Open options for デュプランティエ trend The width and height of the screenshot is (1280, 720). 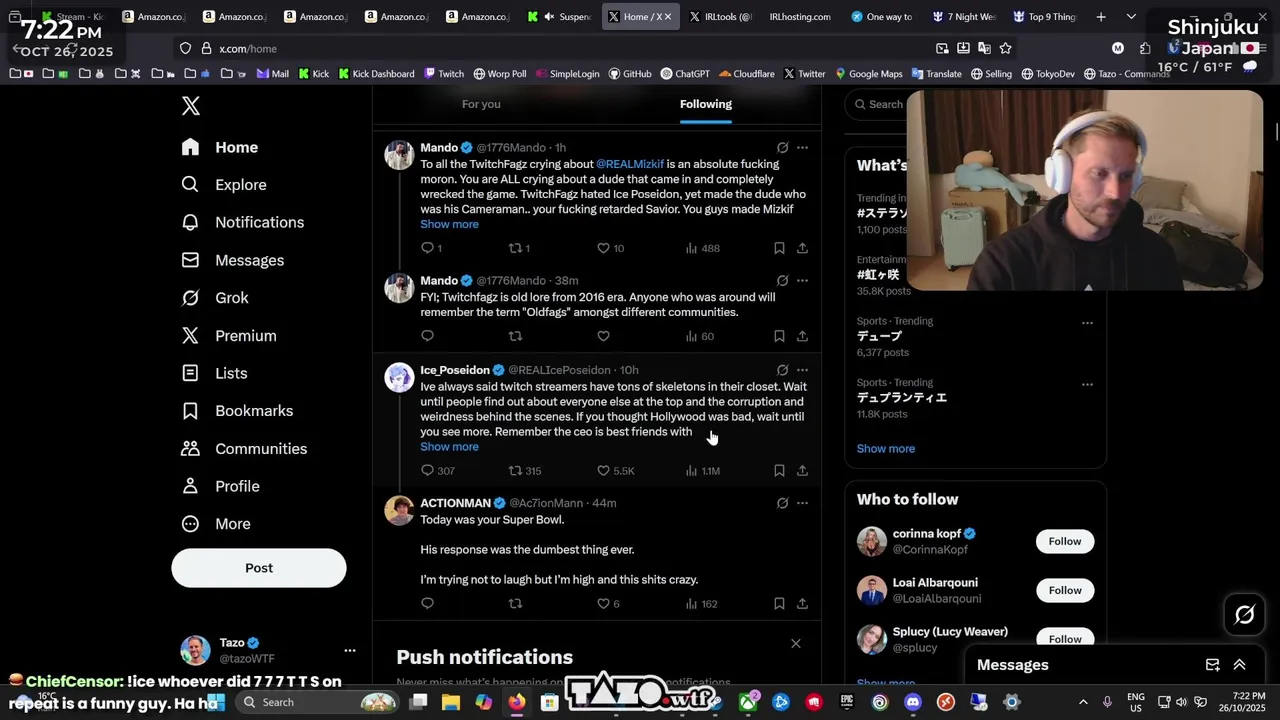tap(1087, 384)
